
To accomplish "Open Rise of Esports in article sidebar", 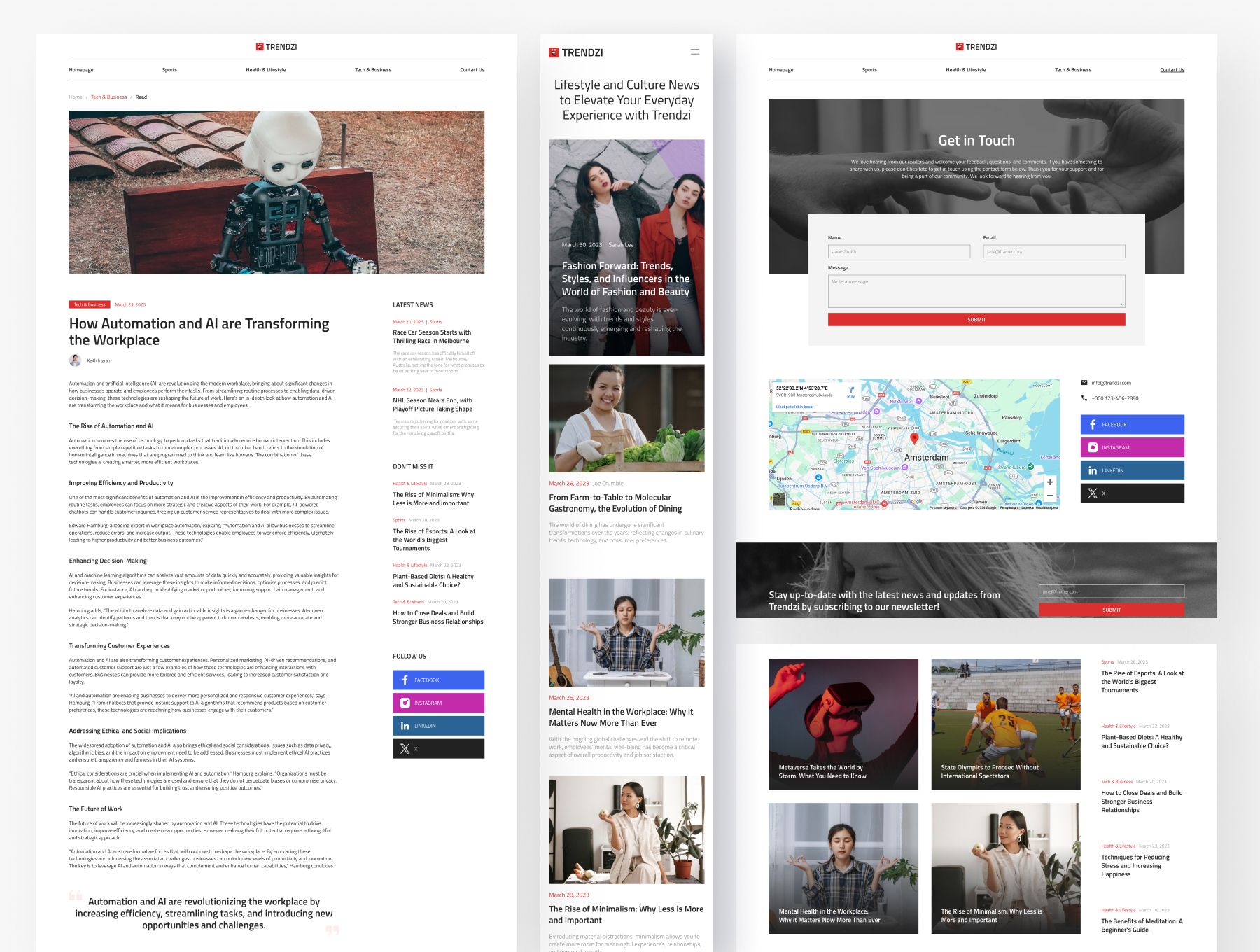I will pos(434,540).
